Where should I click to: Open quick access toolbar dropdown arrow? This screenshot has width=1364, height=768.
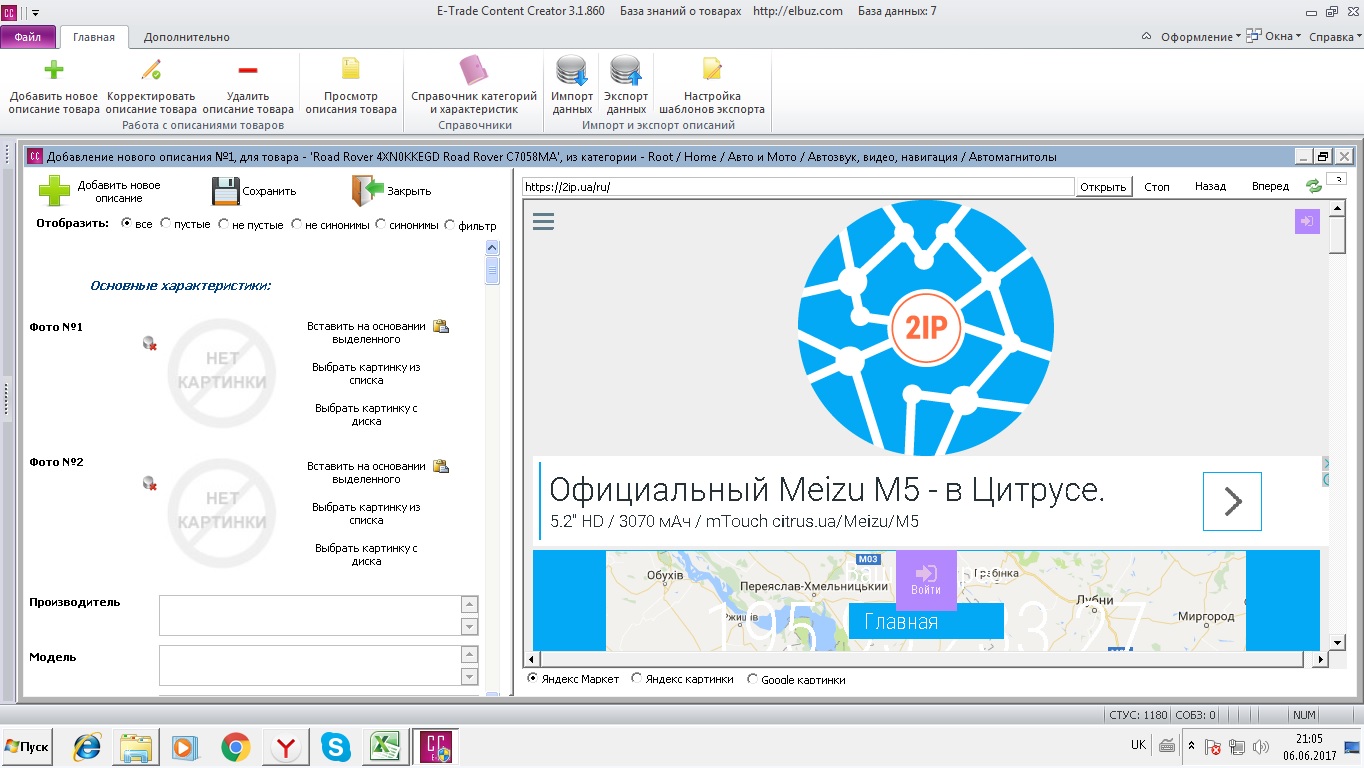(36, 12)
